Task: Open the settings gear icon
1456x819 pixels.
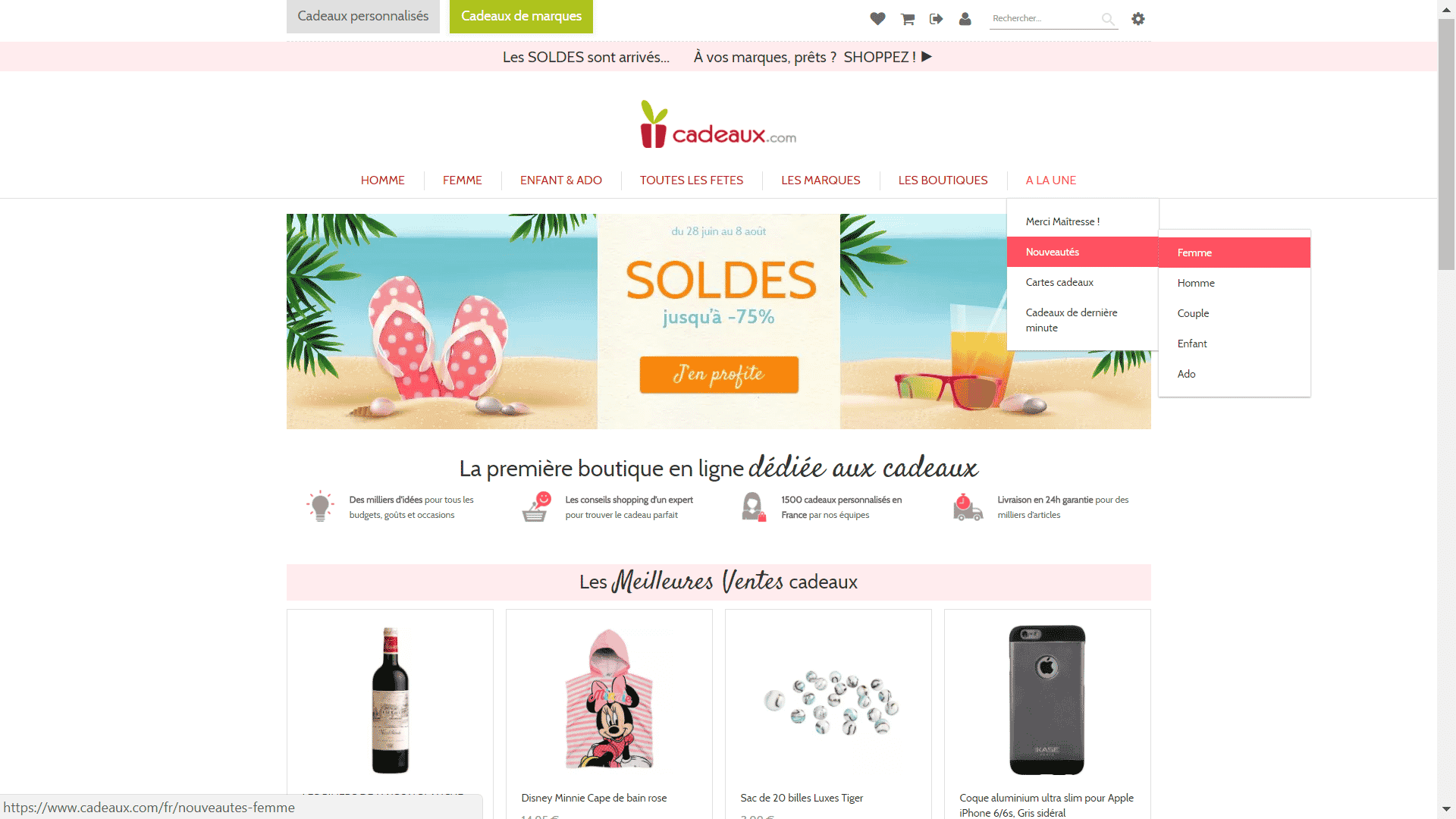Action: [x=1138, y=19]
